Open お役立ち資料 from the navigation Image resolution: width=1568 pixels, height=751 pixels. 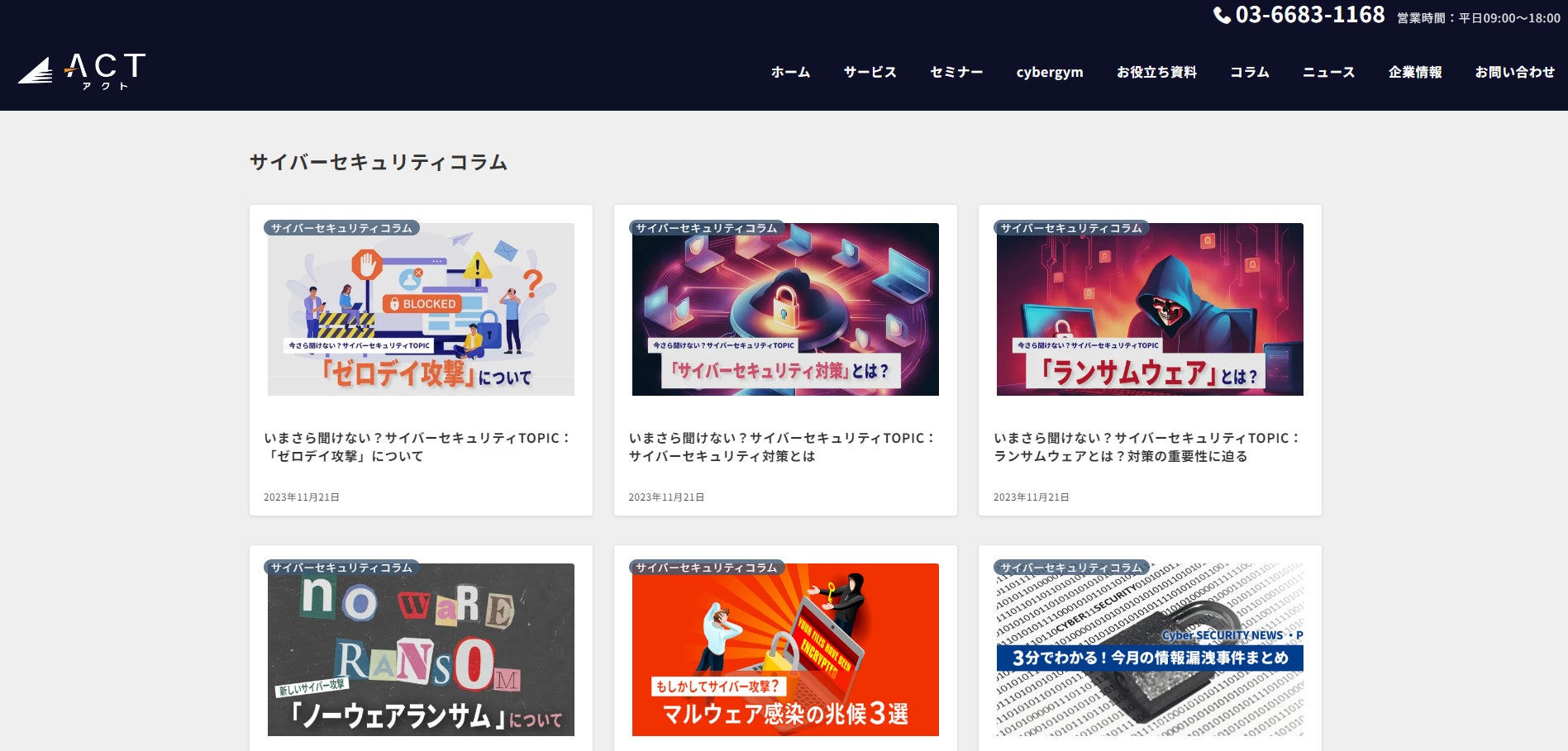(x=1156, y=72)
